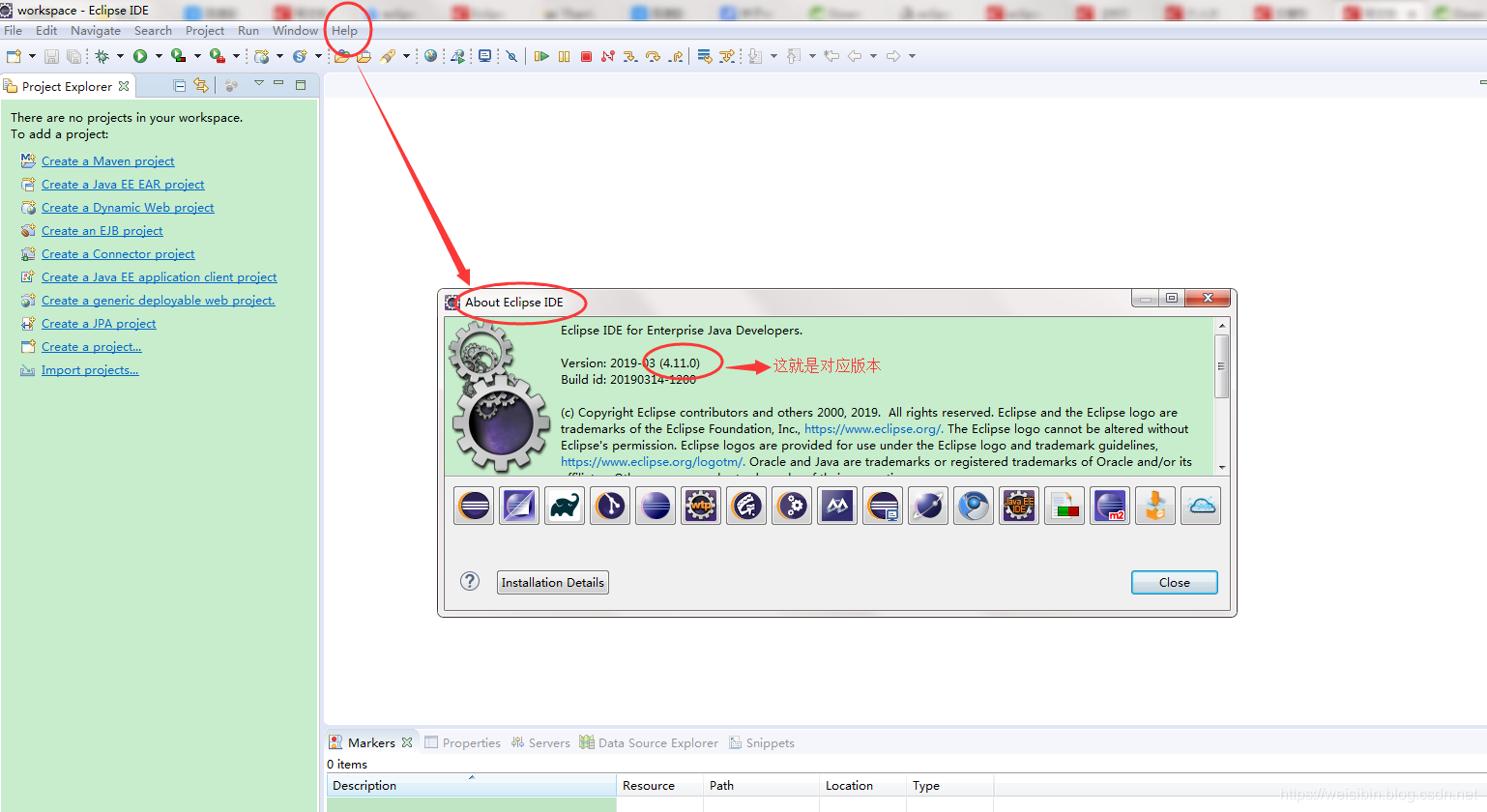Click the Step Into icon

point(630,56)
